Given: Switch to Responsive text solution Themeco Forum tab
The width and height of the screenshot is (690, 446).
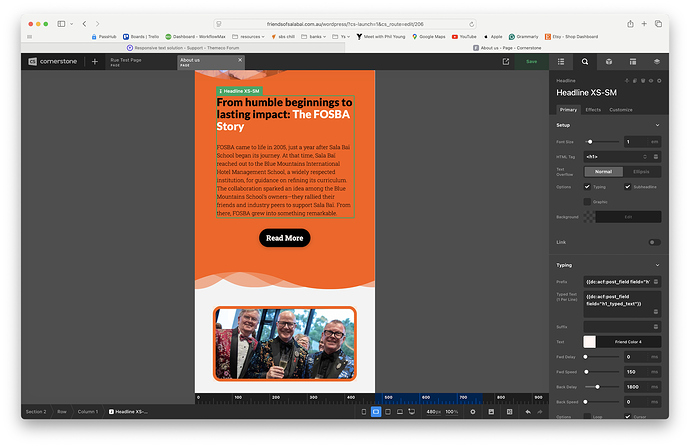Looking at the screenshot, I should click(x=183, y=48).
